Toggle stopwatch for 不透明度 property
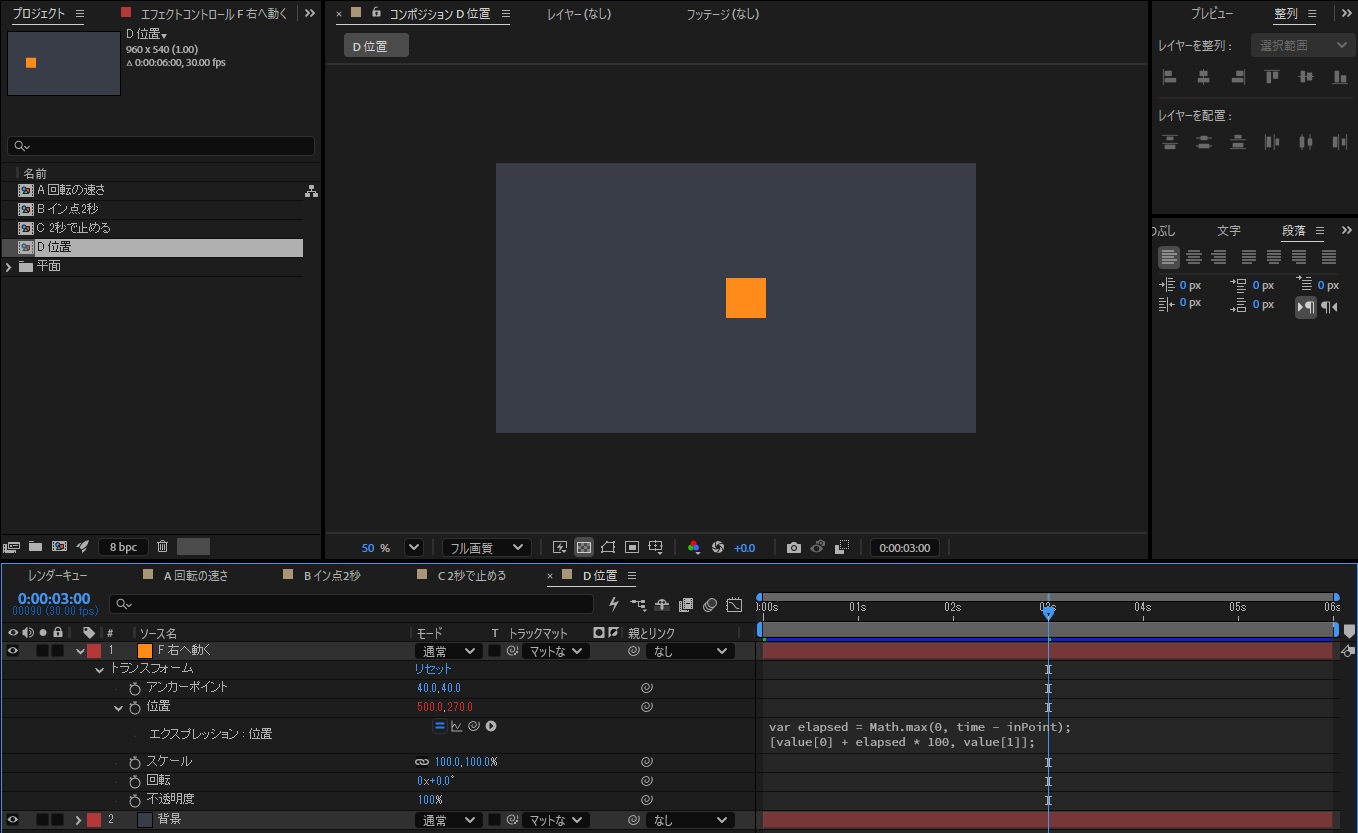 coord(135,799)
